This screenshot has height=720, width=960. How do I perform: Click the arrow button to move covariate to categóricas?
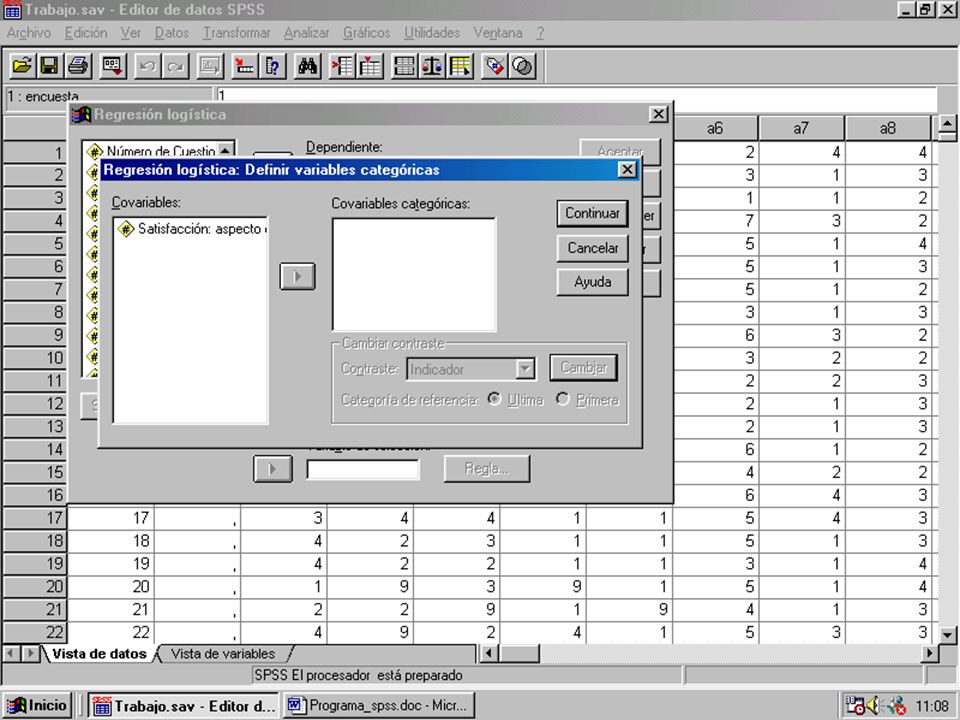tap(298, 276)
